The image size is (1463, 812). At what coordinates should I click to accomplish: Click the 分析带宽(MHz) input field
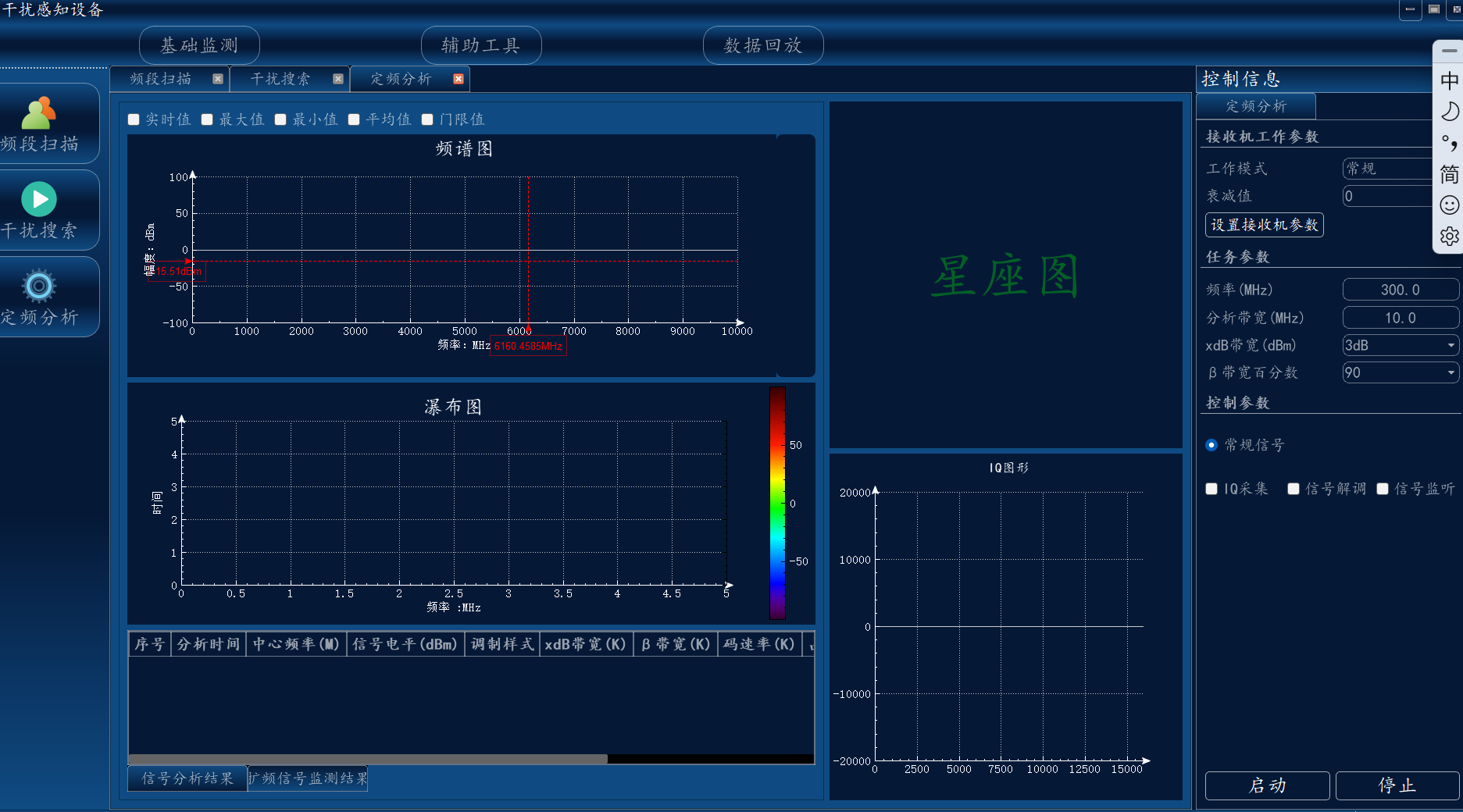click(1401, 318)
